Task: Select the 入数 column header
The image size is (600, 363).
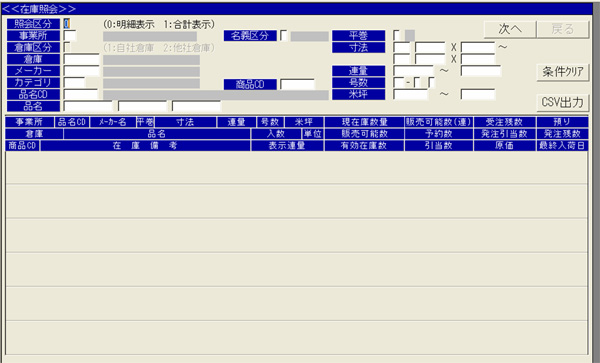Action: tap(276, 134)
